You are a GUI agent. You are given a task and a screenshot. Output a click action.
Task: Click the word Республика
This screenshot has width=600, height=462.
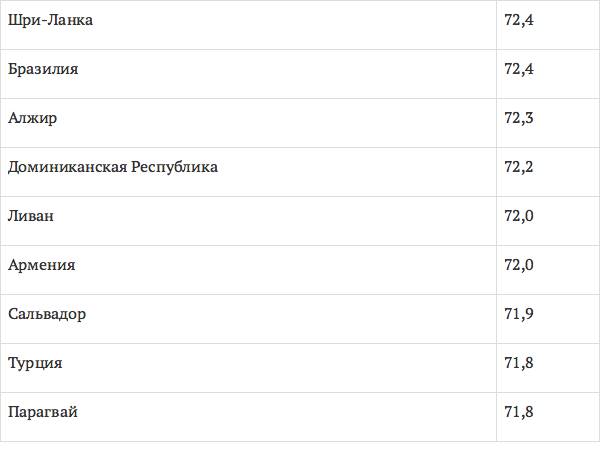pyautogui.click(x=174, y=167)
